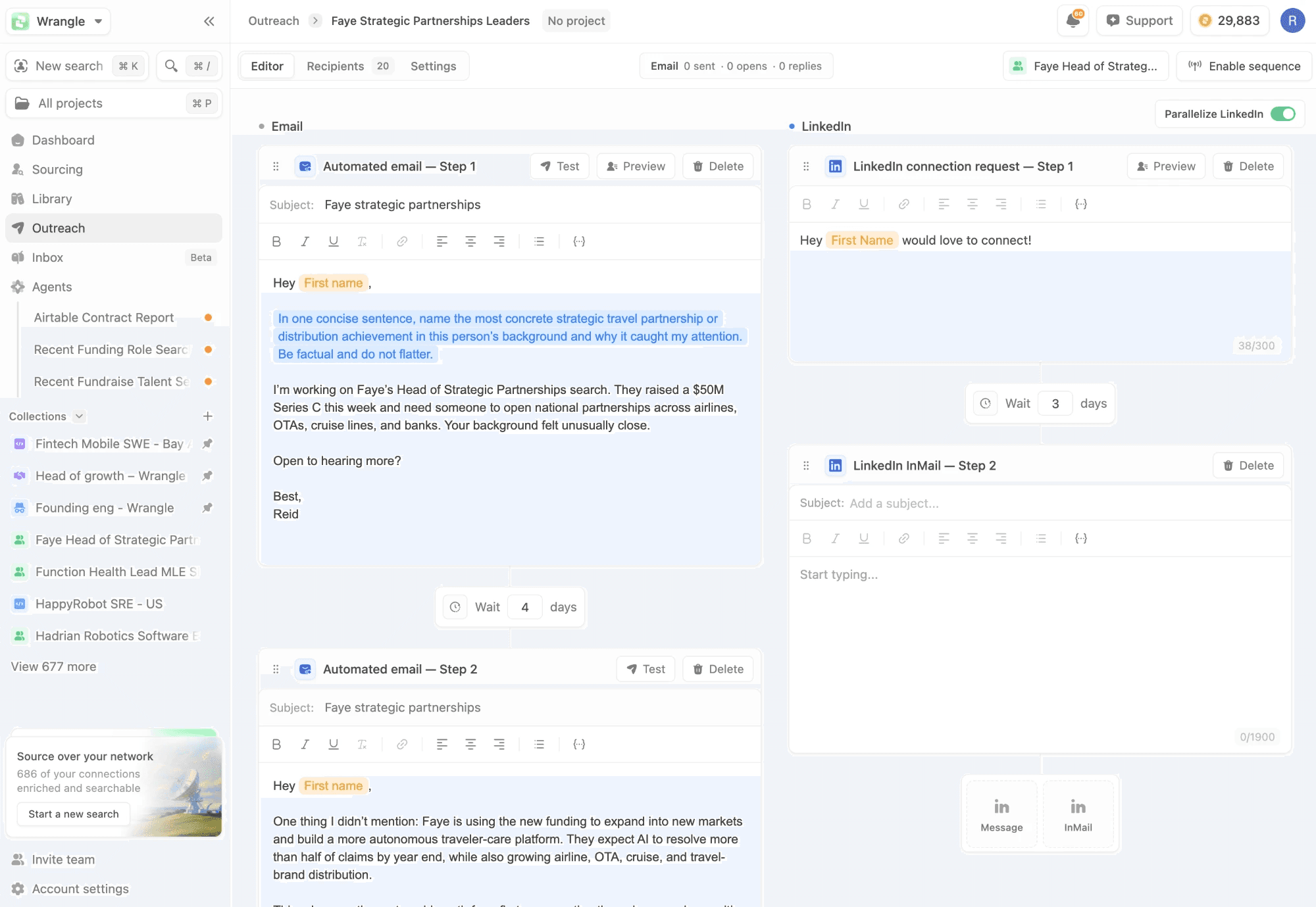Image resolution: width=1316 pixels, height=907 pixels.
Task: Click Test on Automated email Step 1
Action: [560, 166]
